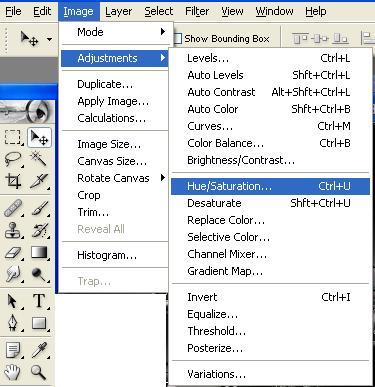Apply Auto Color adjustment
The height and width of the screenshot is (387, 375).
[x=270, y=109]
